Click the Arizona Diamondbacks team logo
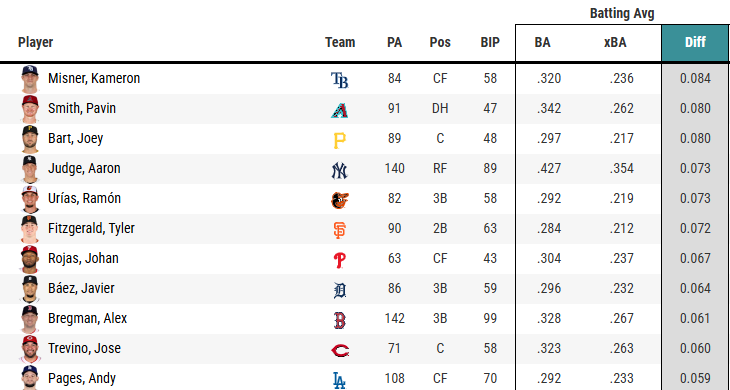 pyautogui.click(x=339, y=110)
